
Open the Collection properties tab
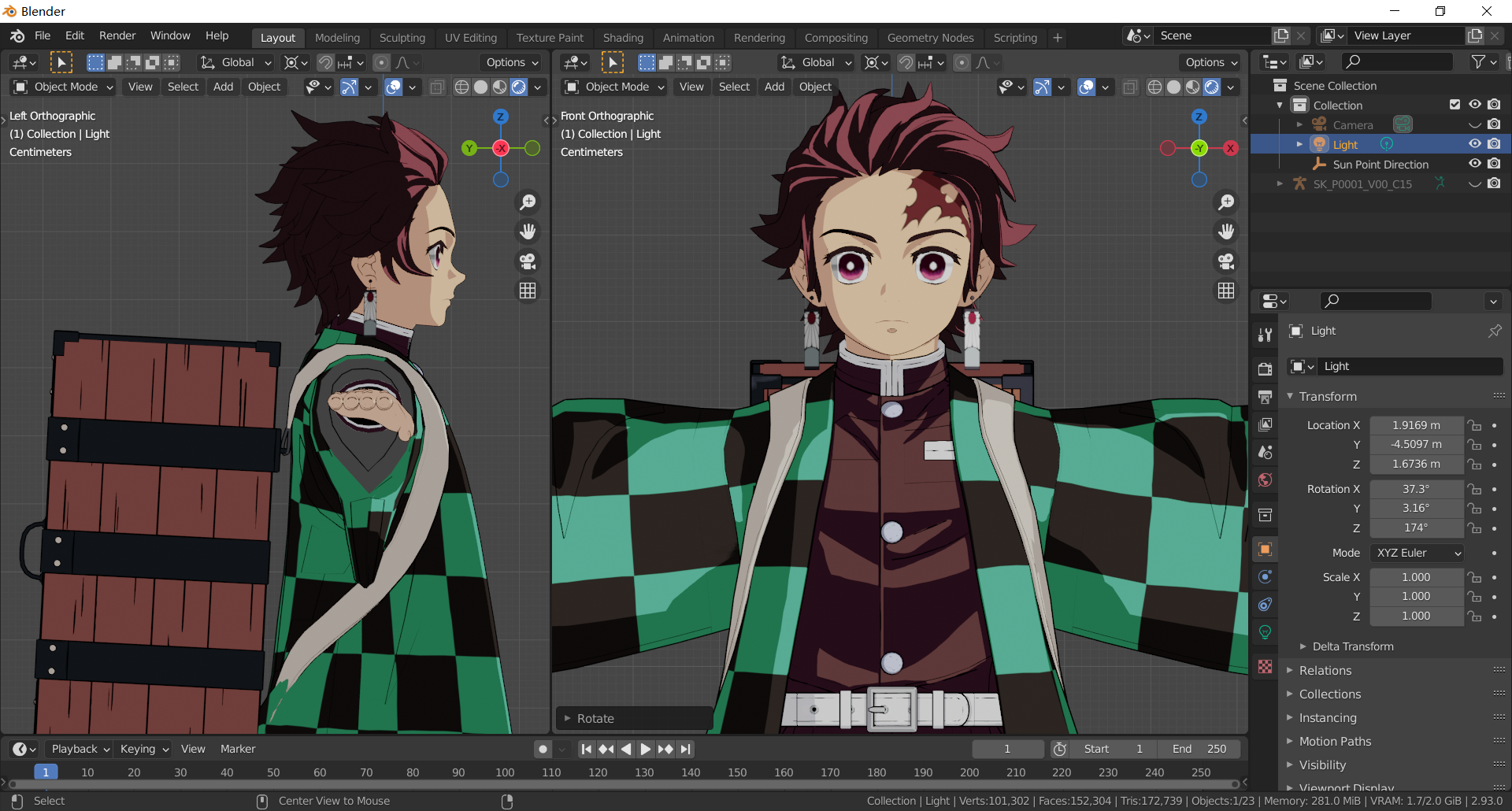[1265, 515]
